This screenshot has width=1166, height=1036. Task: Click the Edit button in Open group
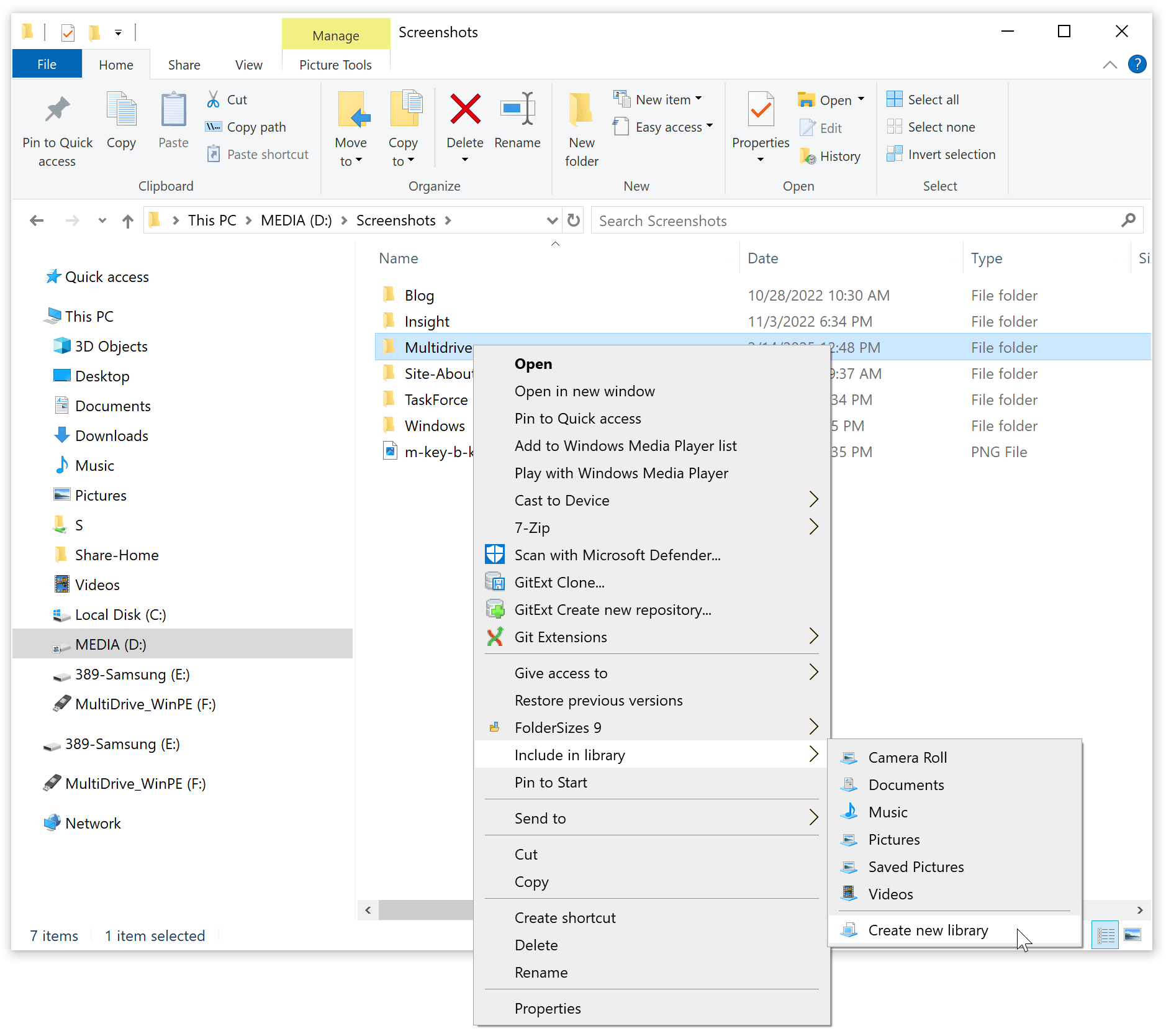point(821,128)
